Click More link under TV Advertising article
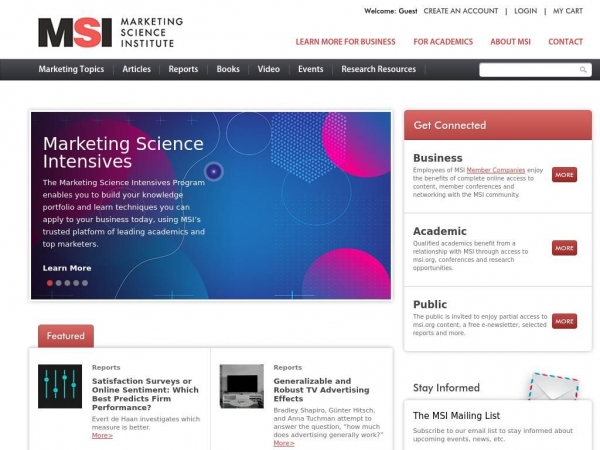The height and width of the screenshot is (450, 600). 284,443
